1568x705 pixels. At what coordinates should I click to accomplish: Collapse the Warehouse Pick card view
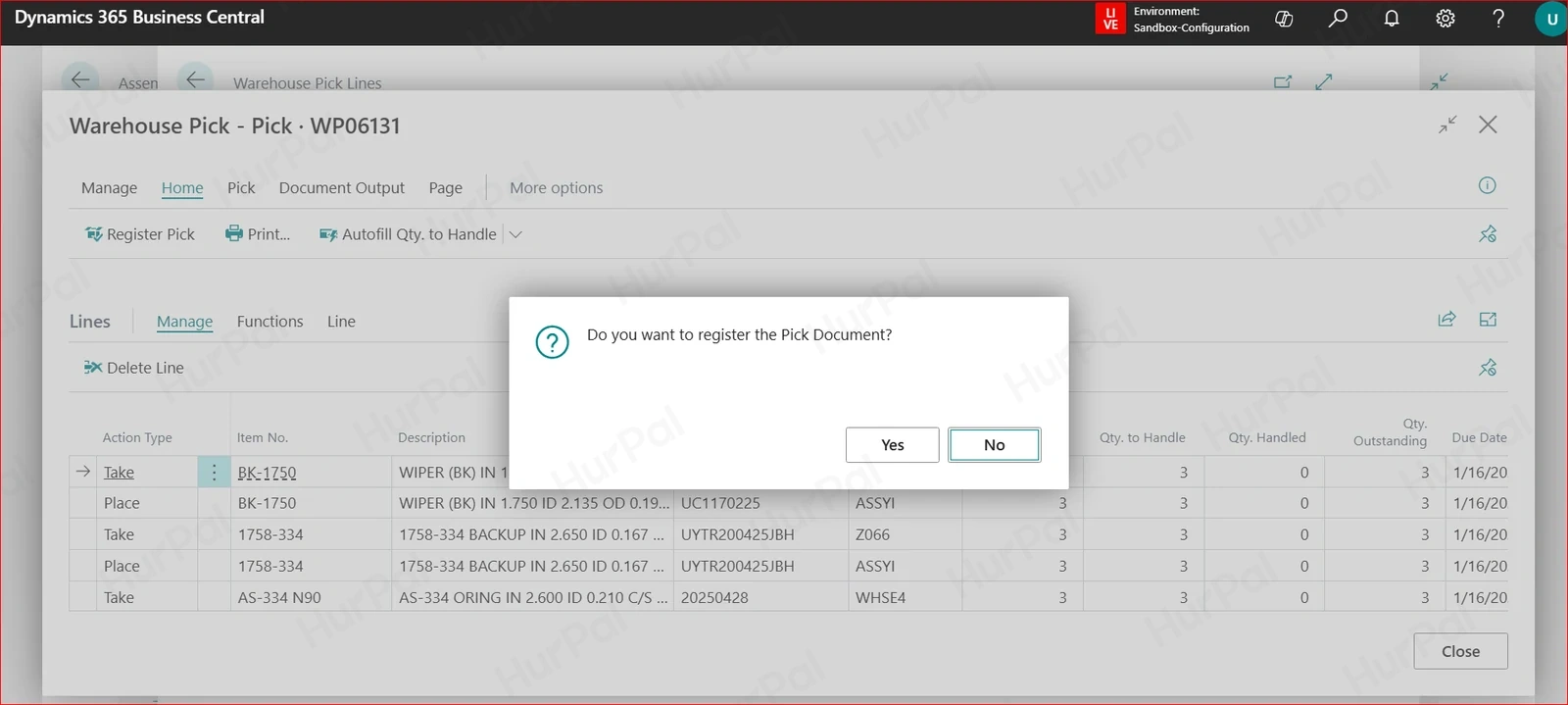1447,125
